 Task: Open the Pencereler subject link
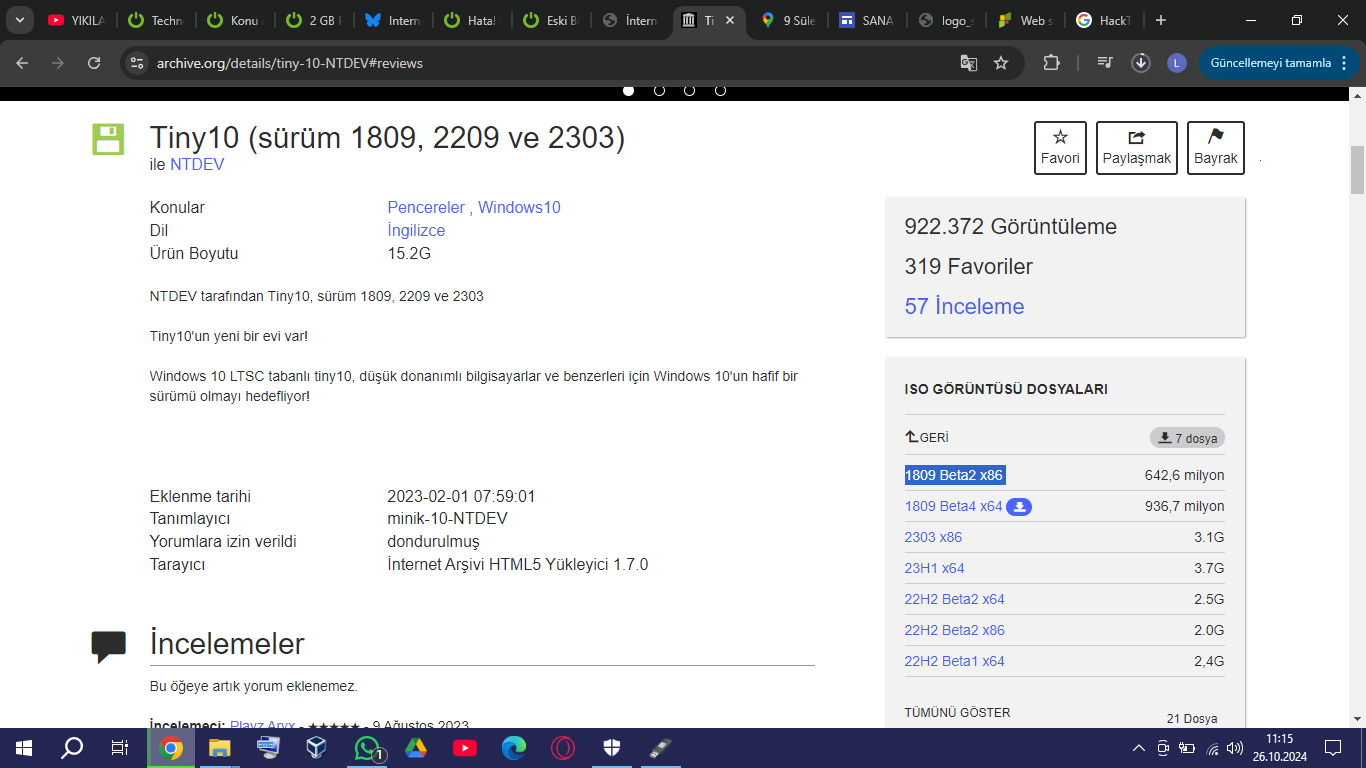pyautogui.click(x=426, y=208)
